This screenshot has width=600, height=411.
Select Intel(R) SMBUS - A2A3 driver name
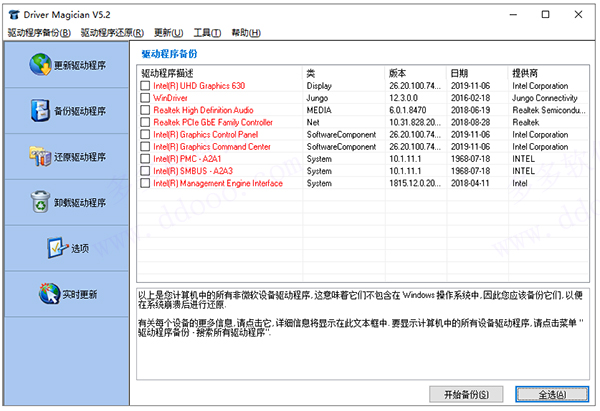pyautogui.click(x=193, y=171)
